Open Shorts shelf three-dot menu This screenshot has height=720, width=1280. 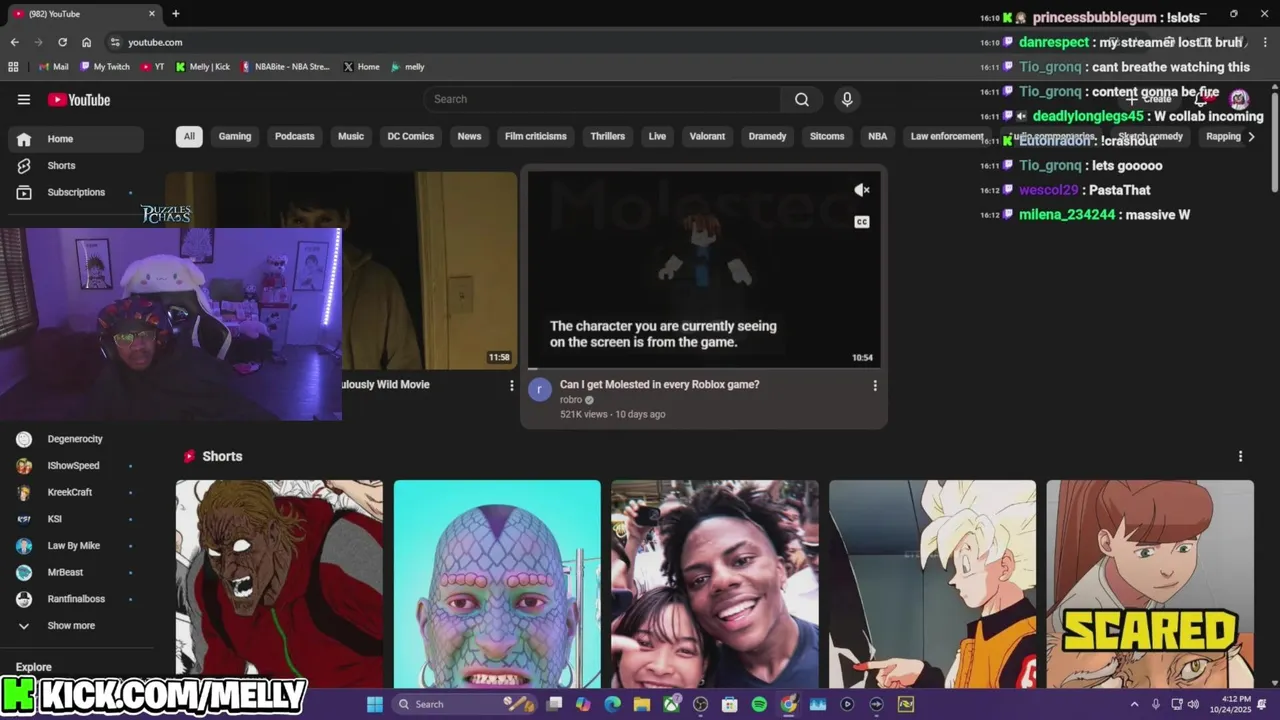coord(1241,456)
